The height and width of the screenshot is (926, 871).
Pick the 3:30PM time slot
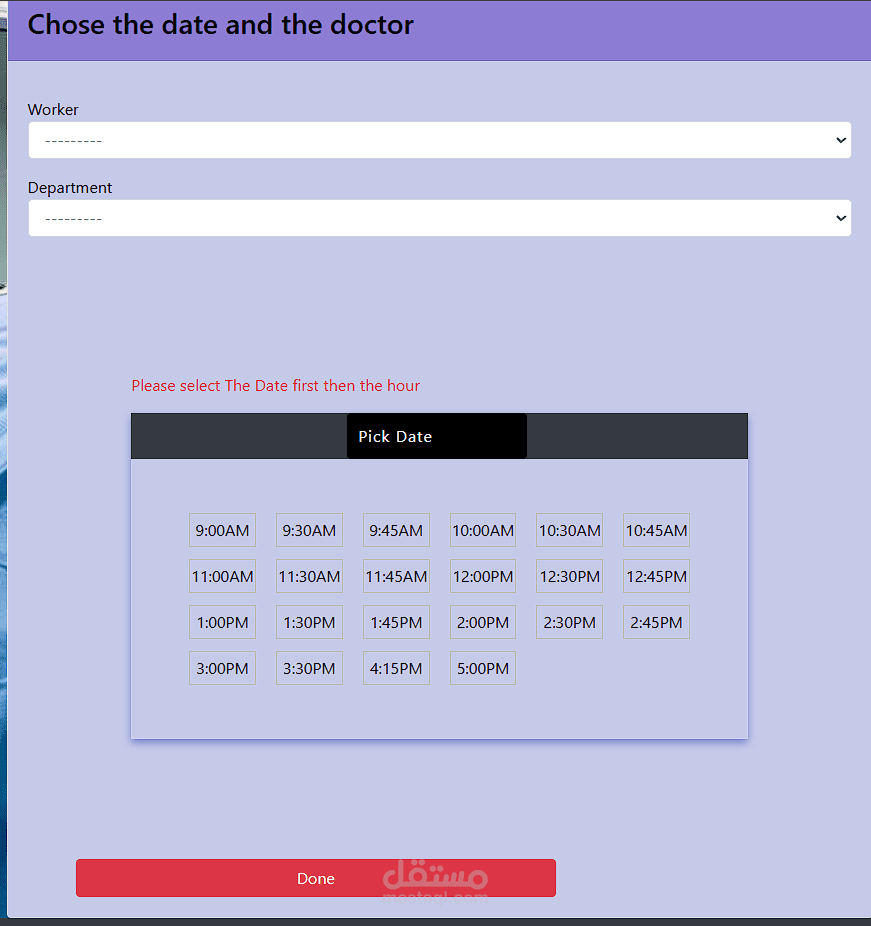[309, 669]
